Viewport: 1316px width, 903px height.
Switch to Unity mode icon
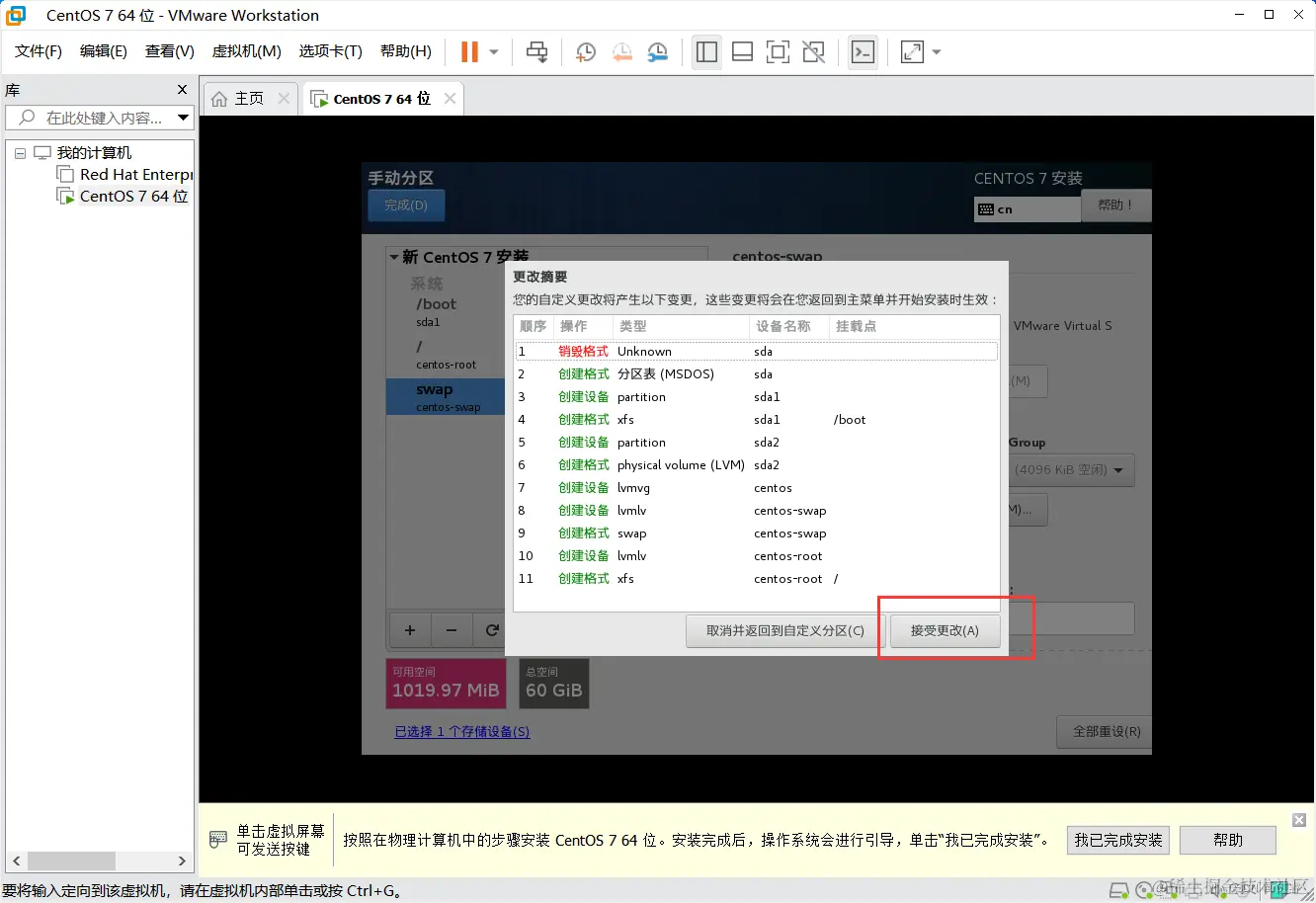click(813, 51)
